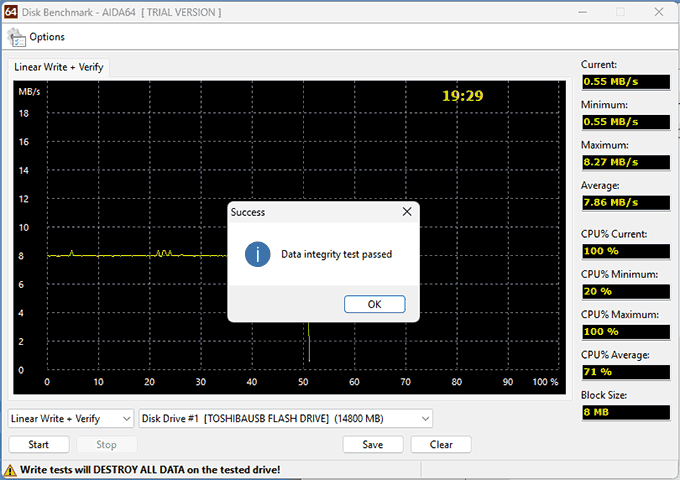Image resolution: width=680 pixels, height=480 pixels.
Task: Click the Average 7.86 MB/s value field
Action: coord(625,202)
